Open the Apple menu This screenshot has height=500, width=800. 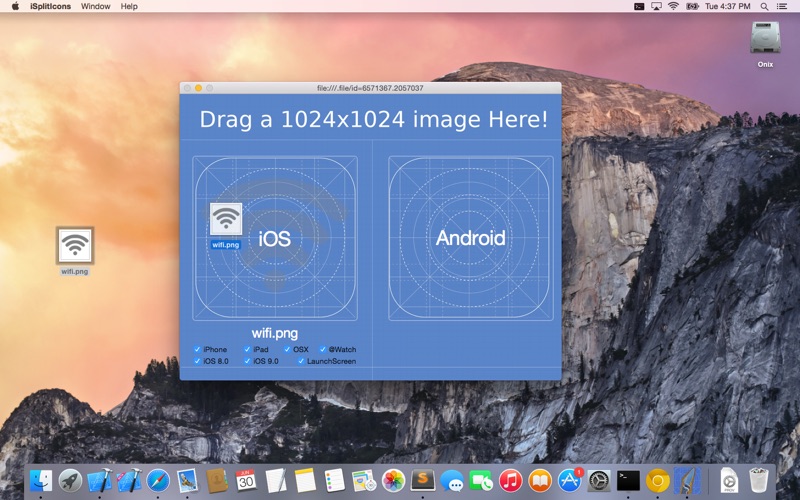(15, 6)
